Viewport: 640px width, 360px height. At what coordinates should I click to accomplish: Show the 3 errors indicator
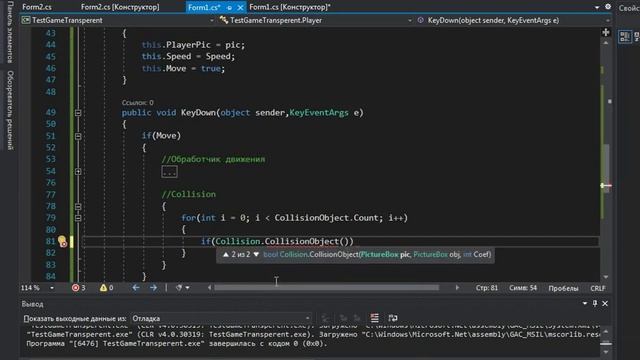[x=79, y=288]
